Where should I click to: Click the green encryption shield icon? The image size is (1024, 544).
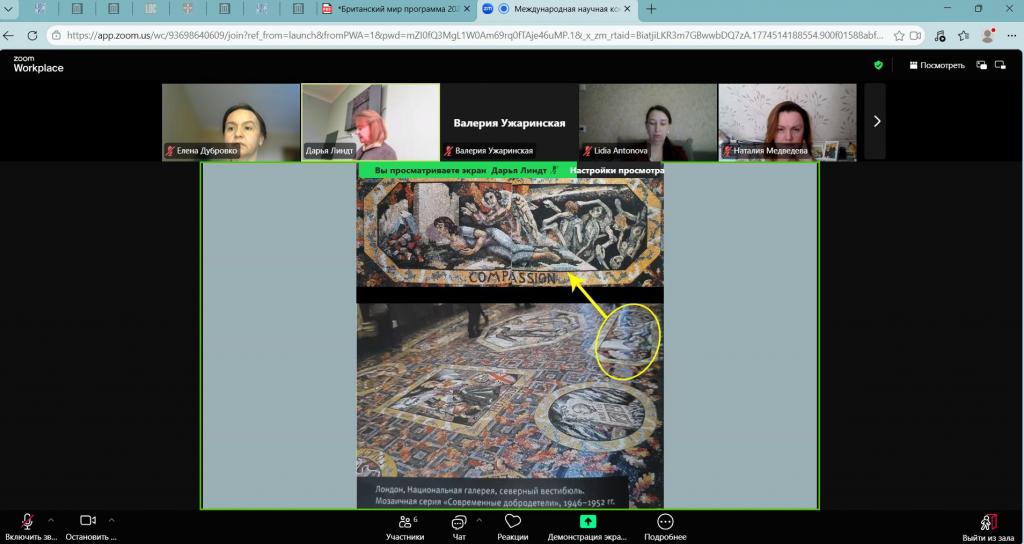tap(878, 65)
